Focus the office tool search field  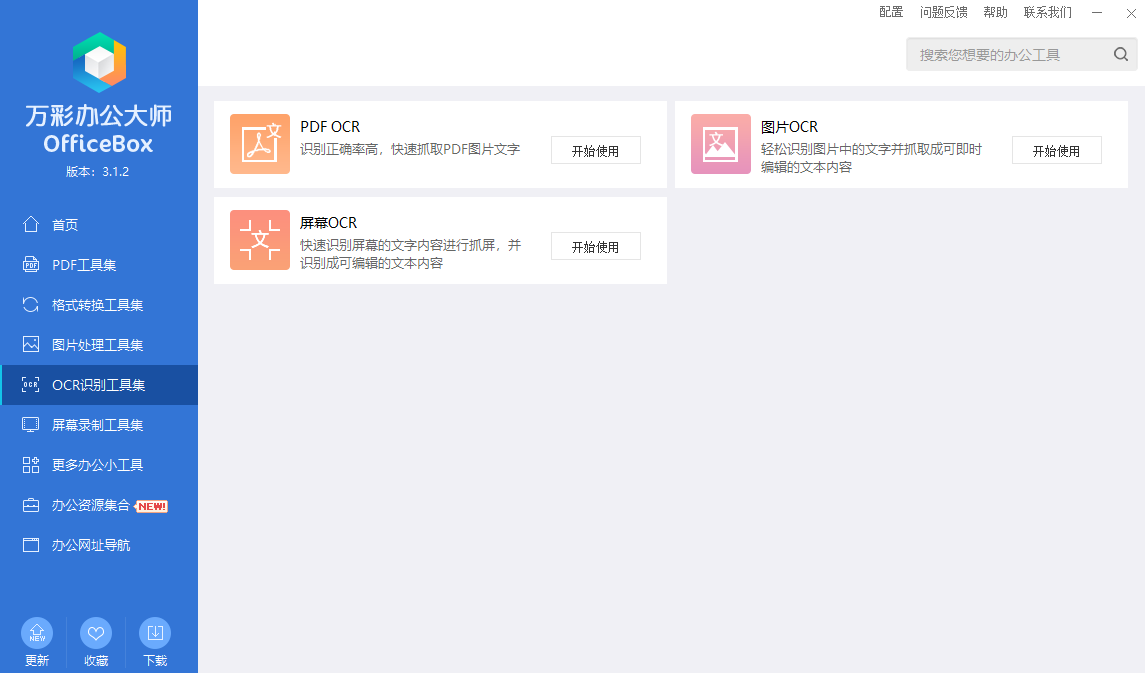tap(1008, 55)
